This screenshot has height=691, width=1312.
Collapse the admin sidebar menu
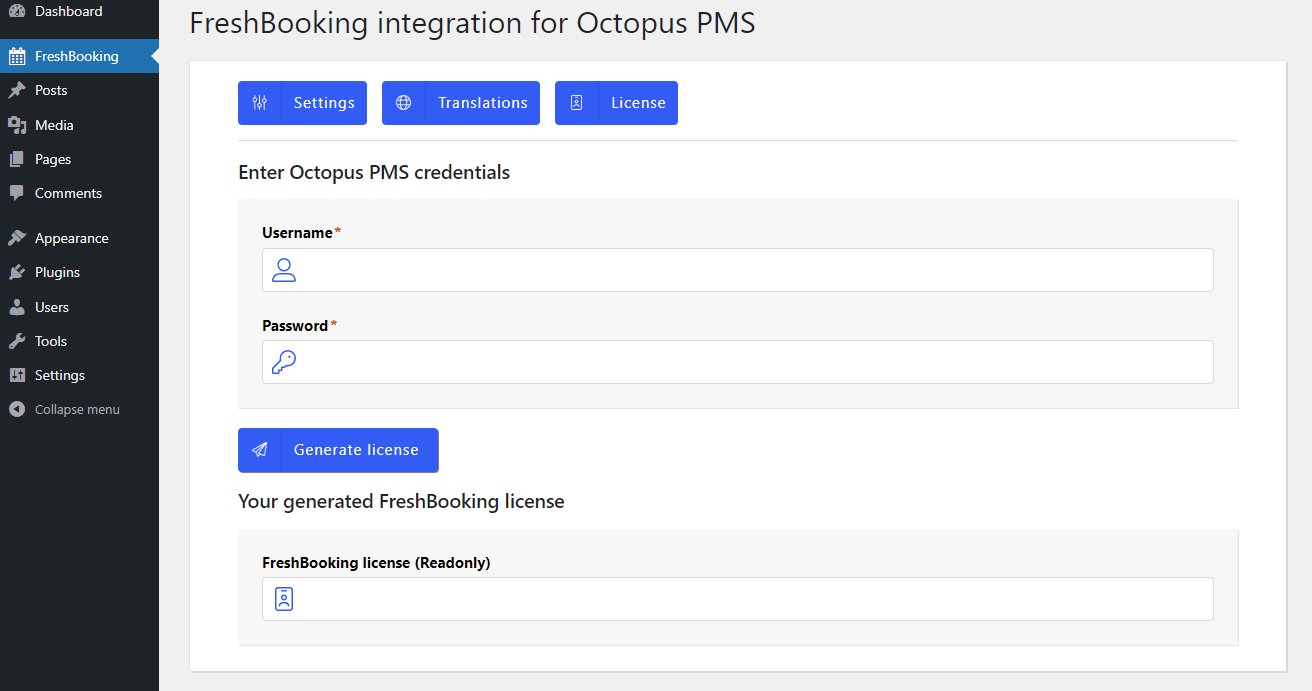point(79,409)
